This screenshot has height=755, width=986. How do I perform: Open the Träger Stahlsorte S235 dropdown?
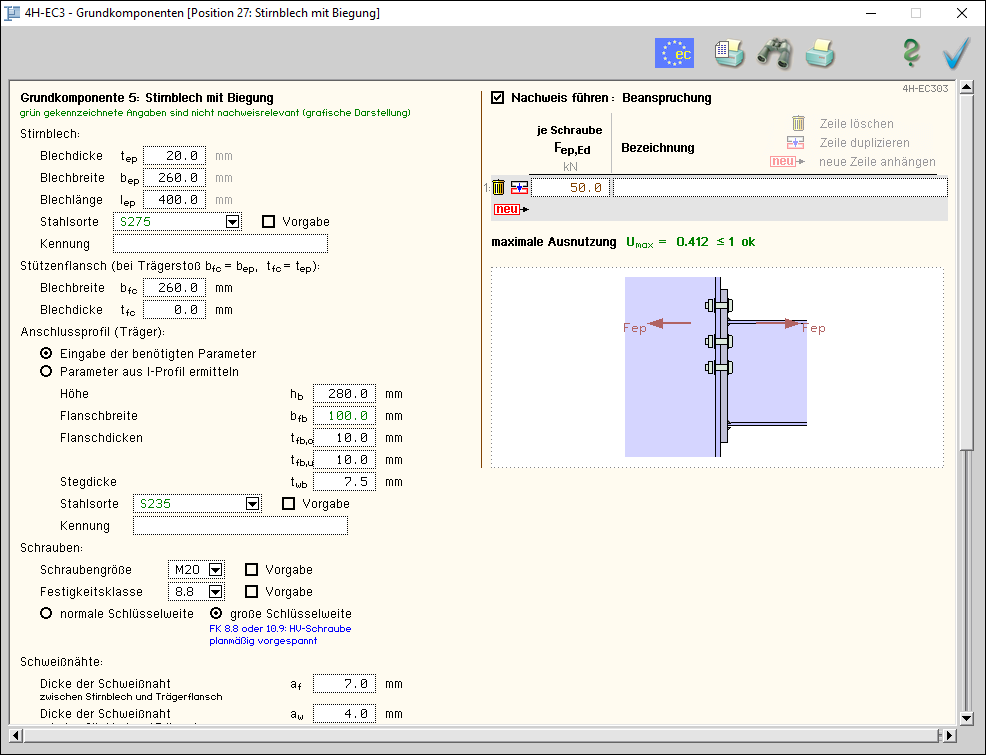pos(253,504)
